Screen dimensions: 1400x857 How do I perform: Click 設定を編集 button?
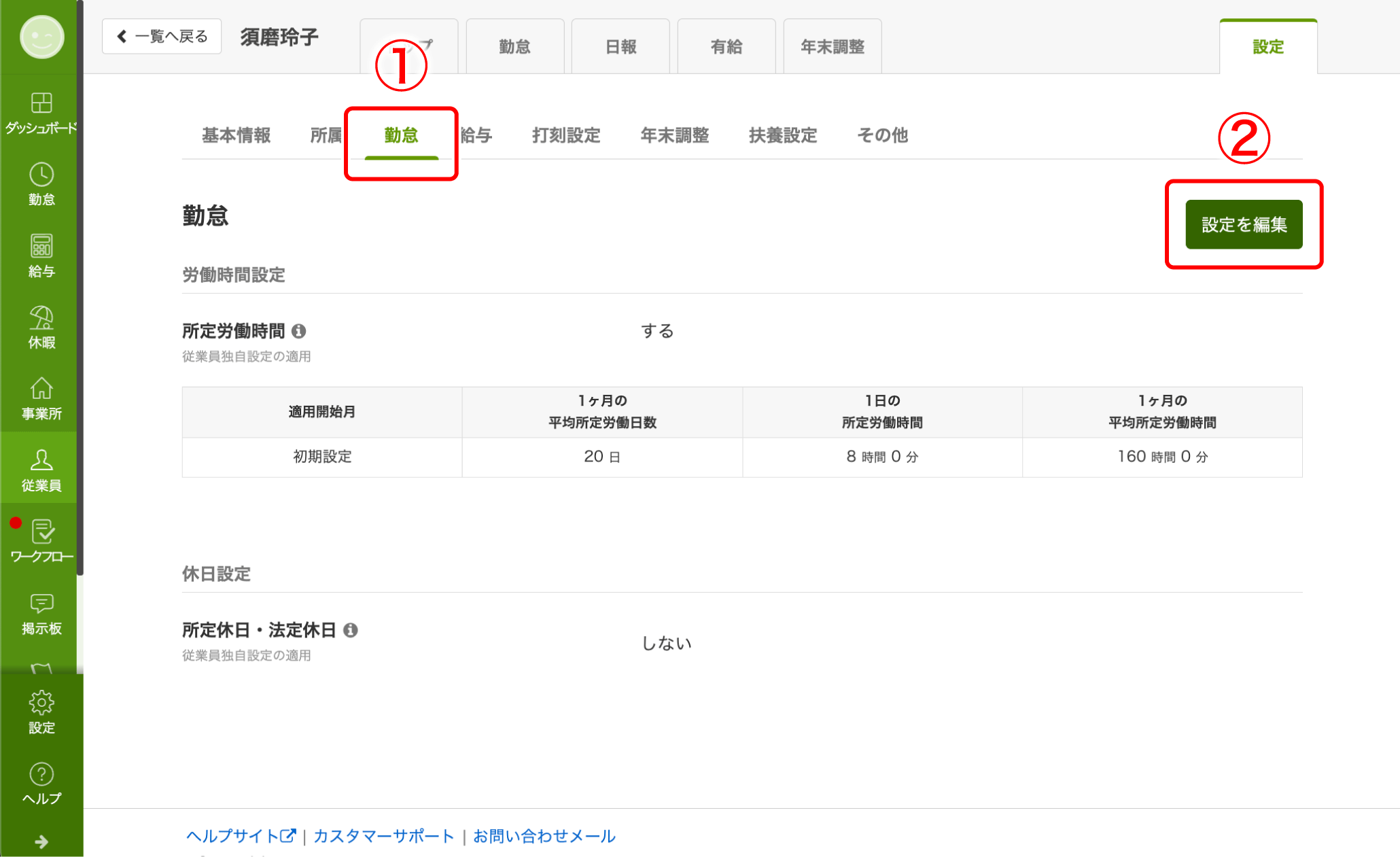coord(1243,224)
